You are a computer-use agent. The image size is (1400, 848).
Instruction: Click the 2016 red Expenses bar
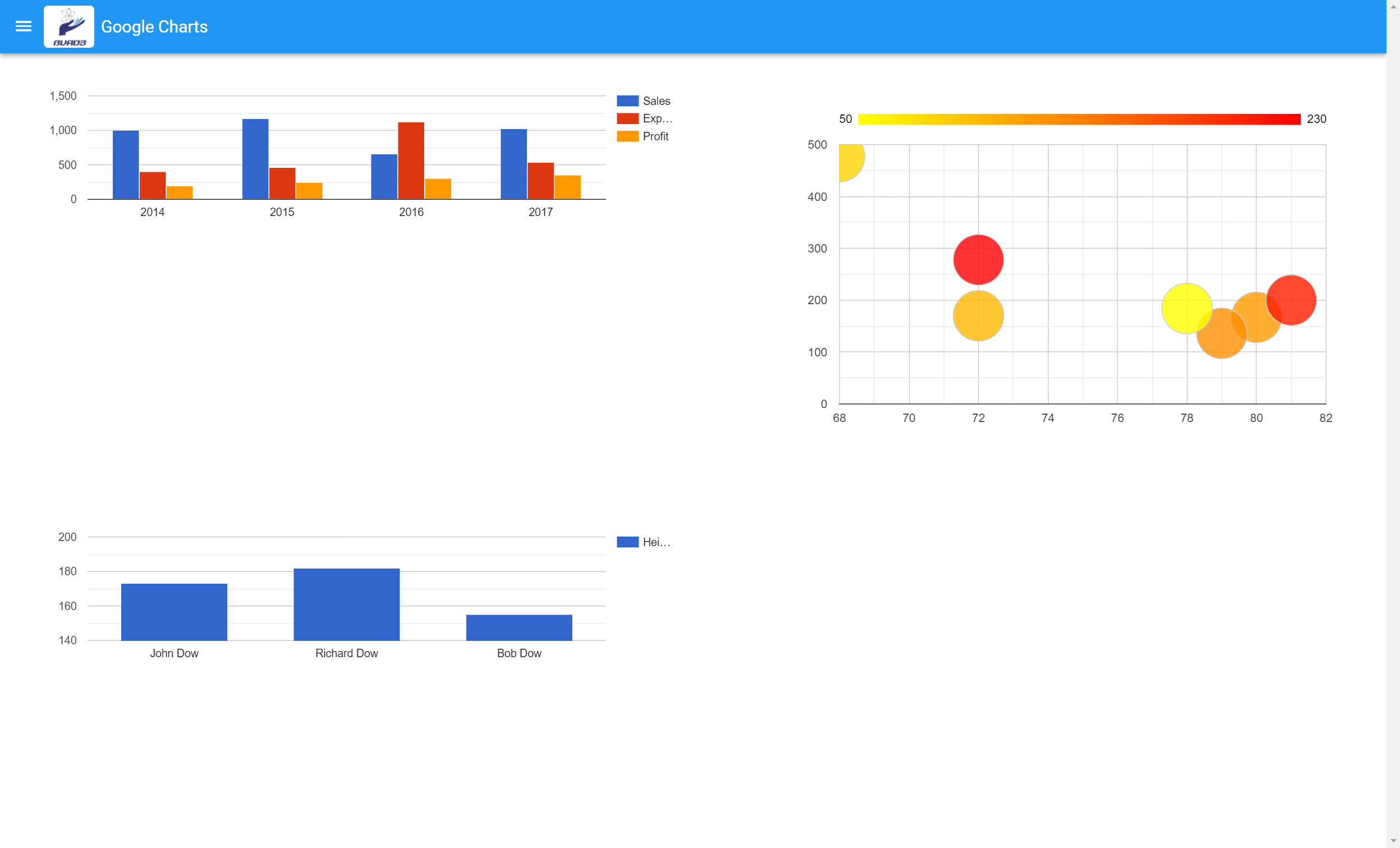pos(411,161)
